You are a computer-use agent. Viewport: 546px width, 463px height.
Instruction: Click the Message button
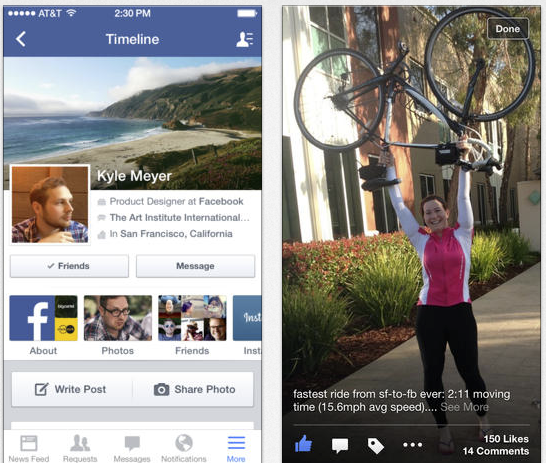click(x=195, y=266)
